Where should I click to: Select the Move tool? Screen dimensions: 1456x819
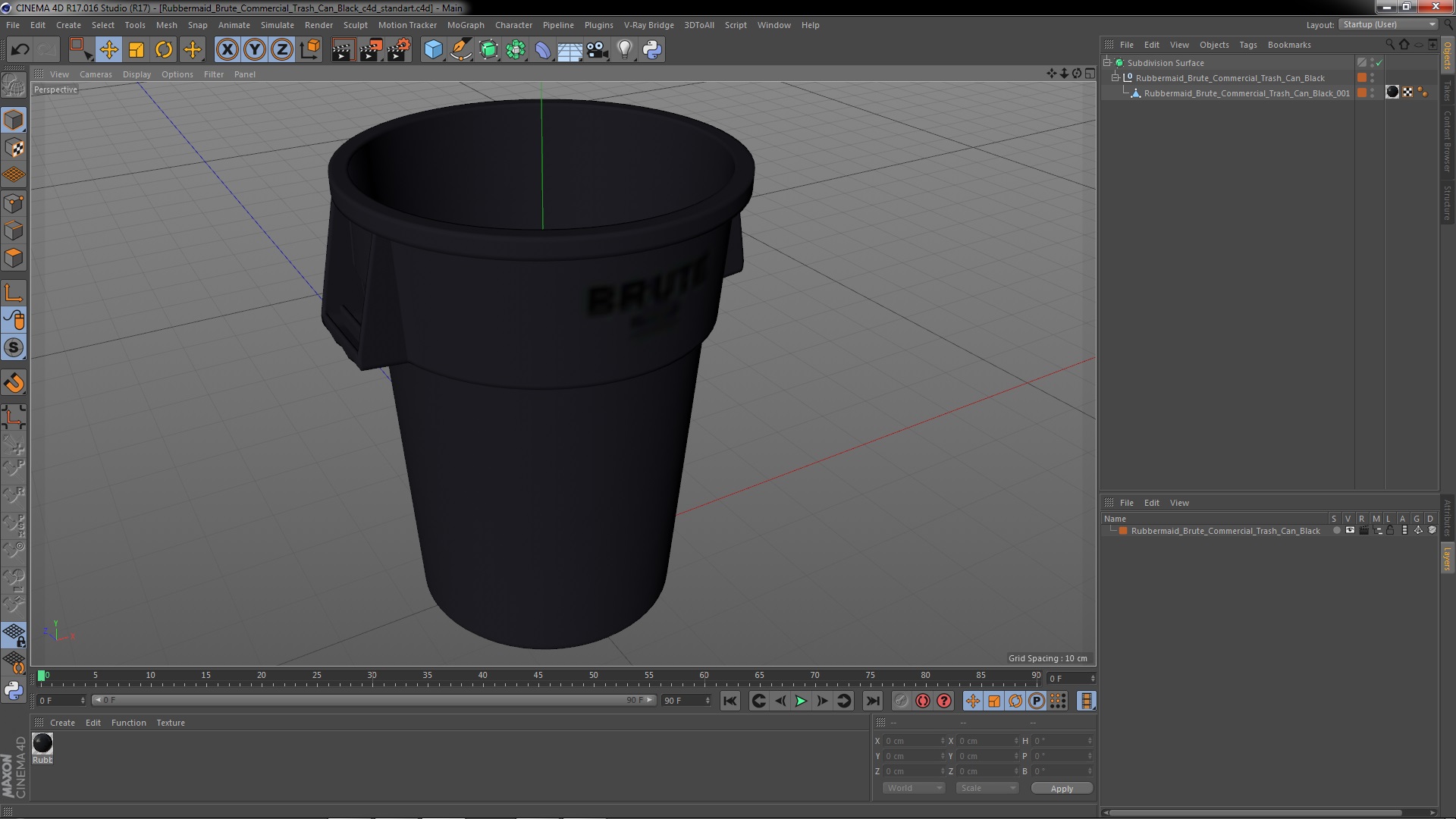108,50
